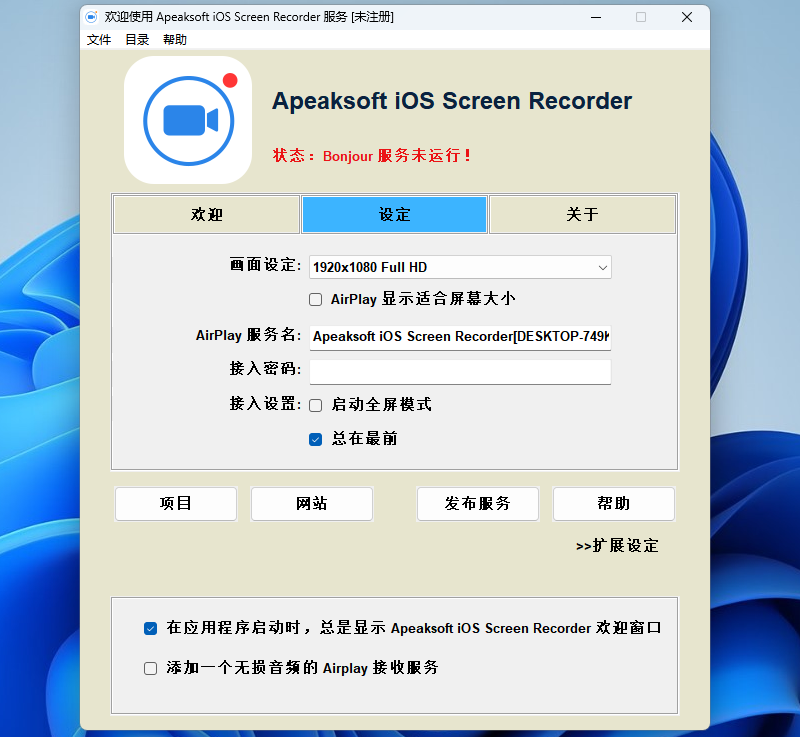Expand the 画面设定 resolution dropdown

pyautogui.click(x=460, y=267)
